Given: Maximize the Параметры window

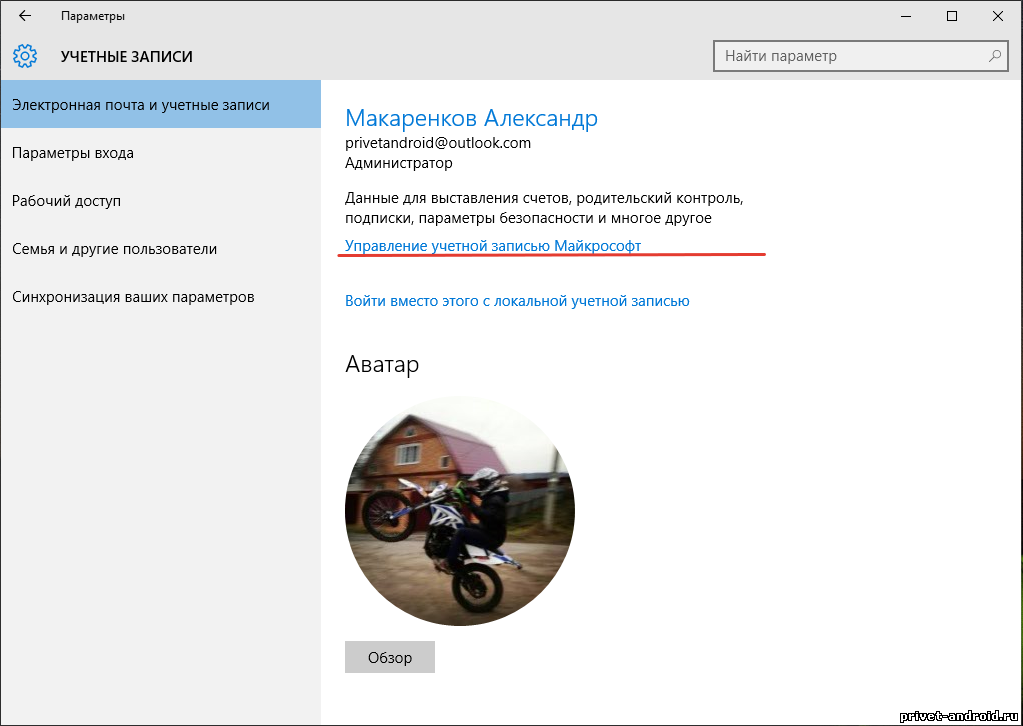Looking at the screenshot, I should pyautogui.click(x=951, y=16).
